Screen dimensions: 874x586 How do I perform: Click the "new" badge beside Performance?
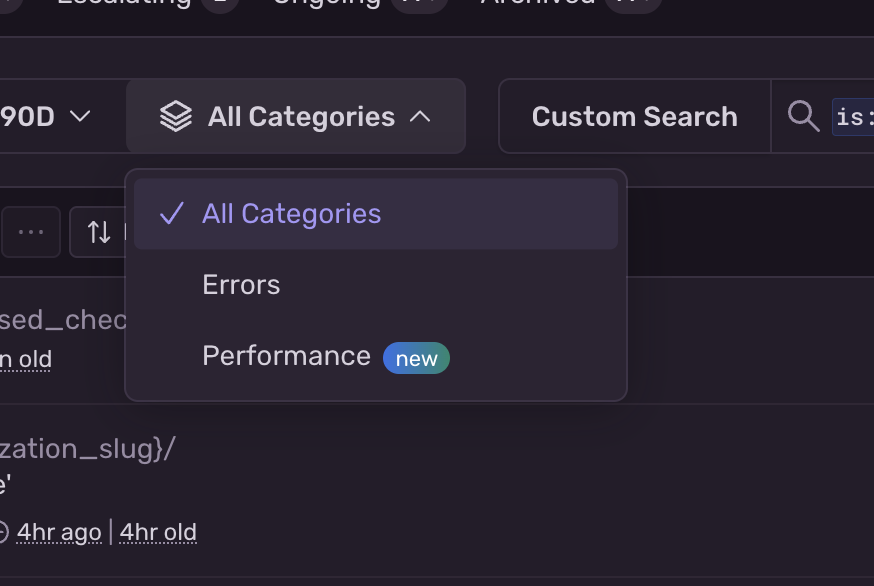click(416, 358)
